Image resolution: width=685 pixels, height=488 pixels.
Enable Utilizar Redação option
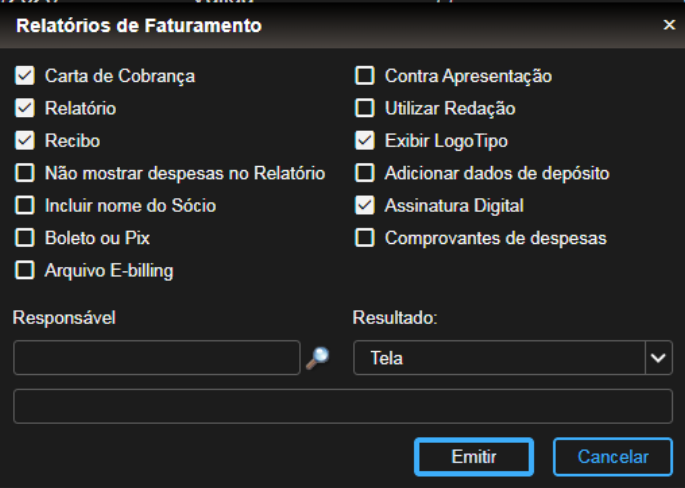point(365,108)
